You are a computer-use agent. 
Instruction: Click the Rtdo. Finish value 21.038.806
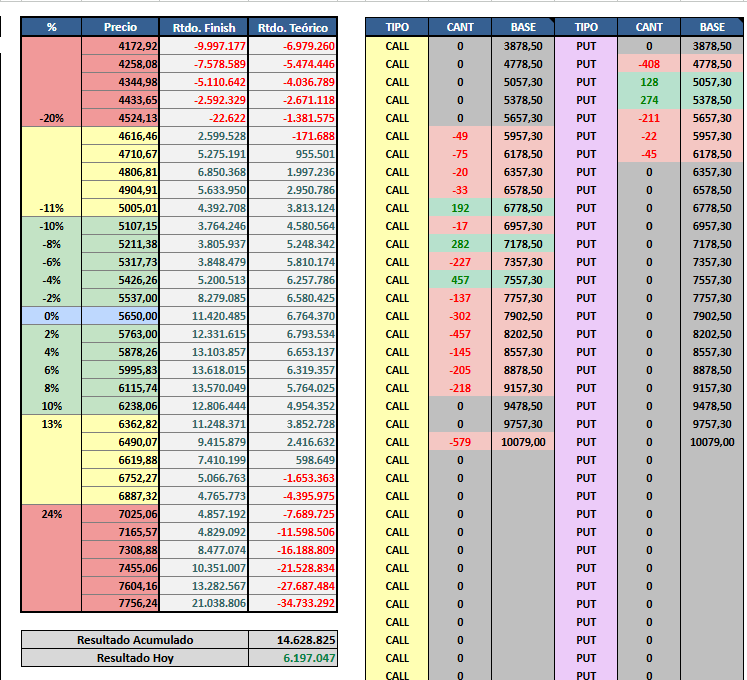point(203,603)
